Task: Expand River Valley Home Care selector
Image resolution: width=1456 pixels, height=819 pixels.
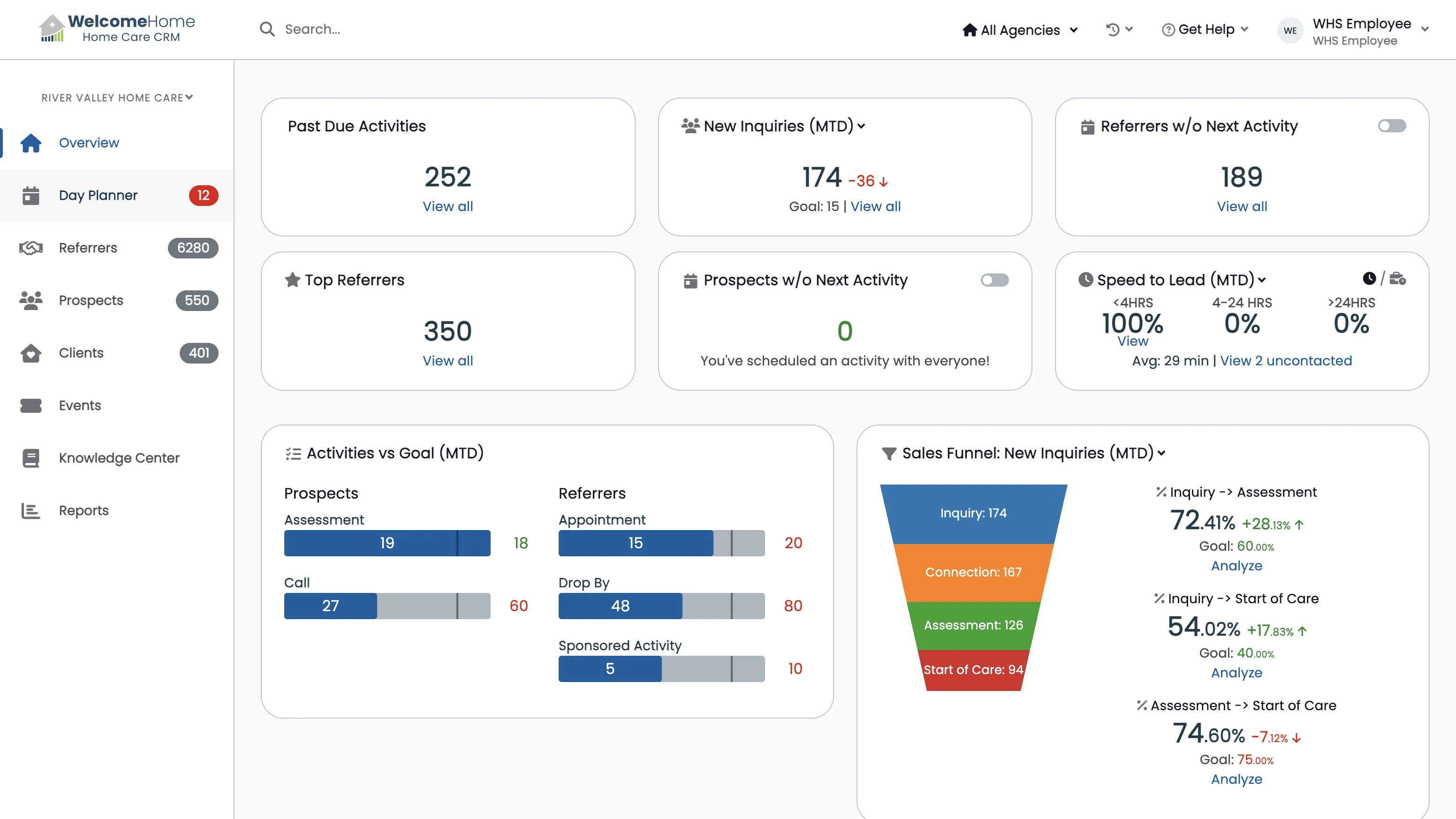Action: pos(117,98)
